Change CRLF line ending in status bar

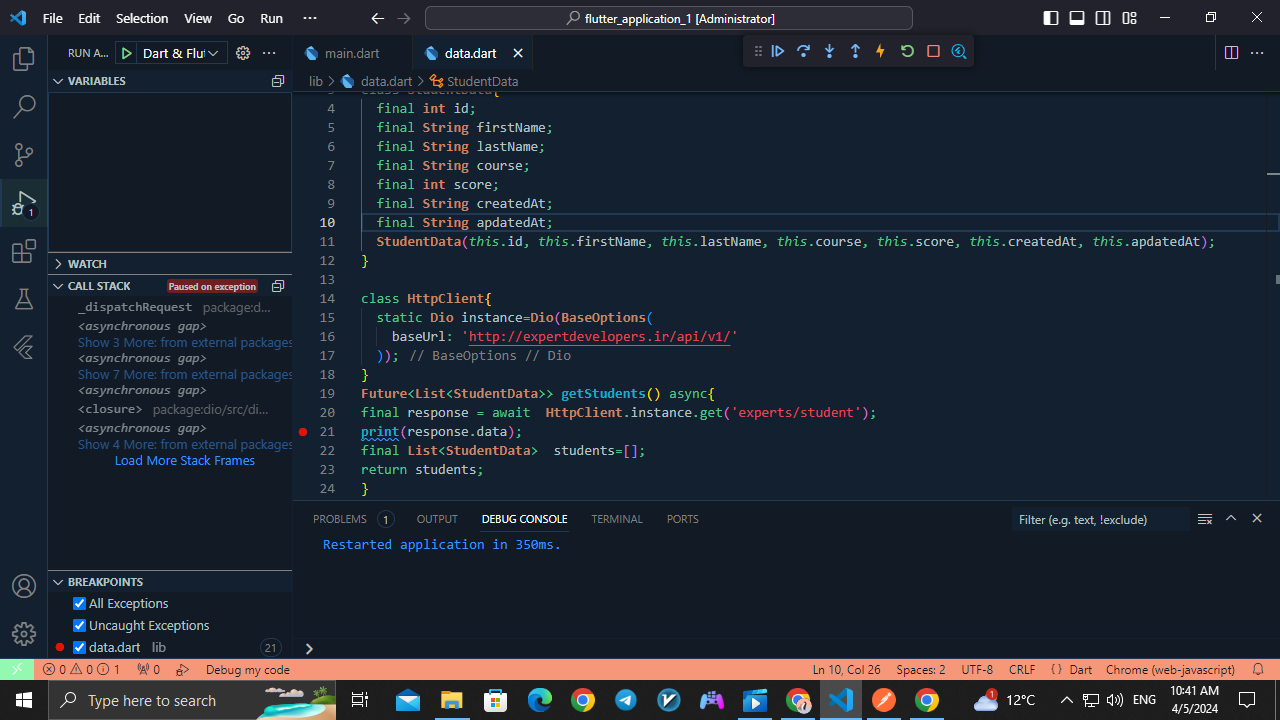pos(1022,670)
